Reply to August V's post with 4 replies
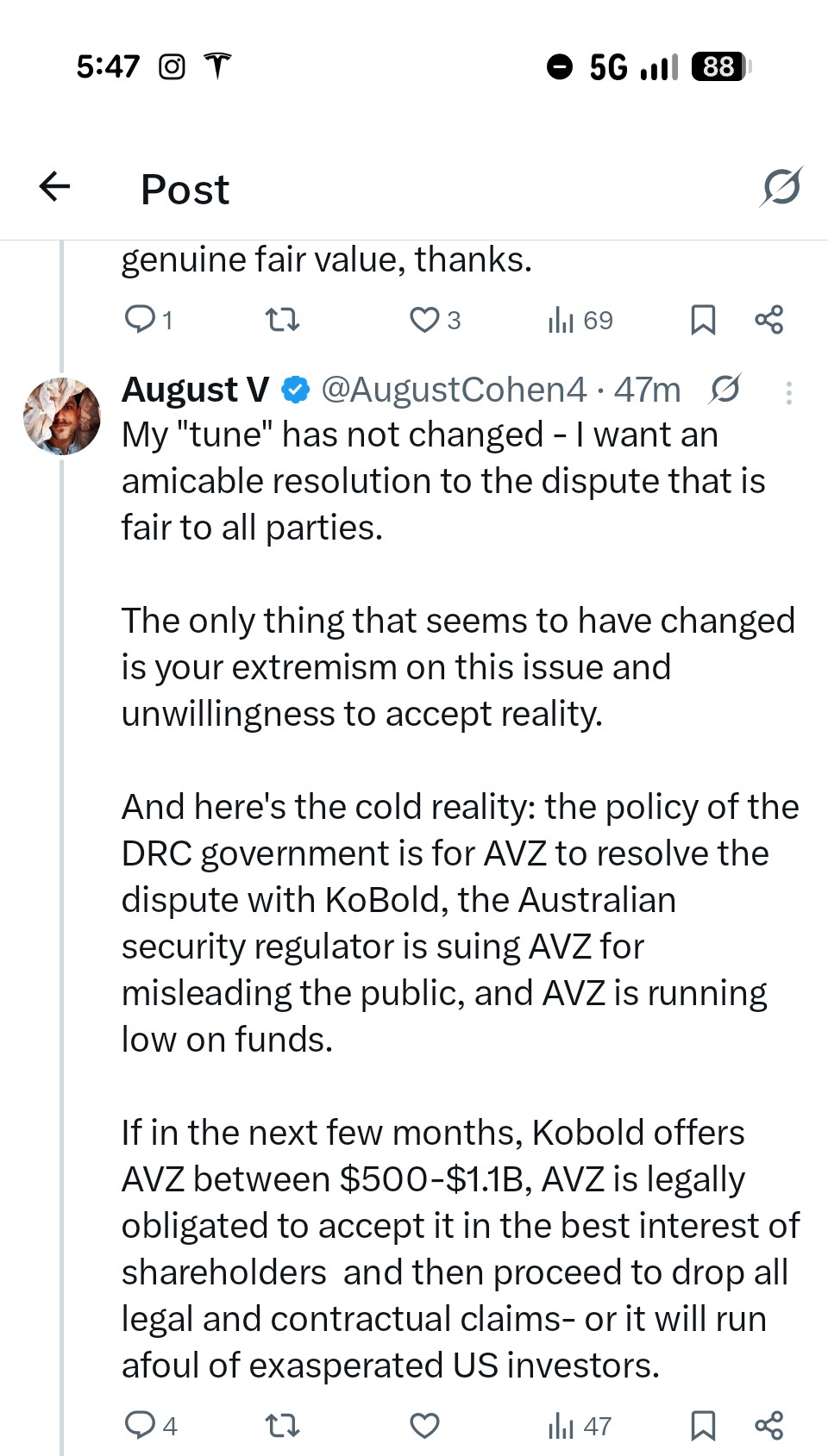Screen dimensions: 828x1456 coord(141,1425)
